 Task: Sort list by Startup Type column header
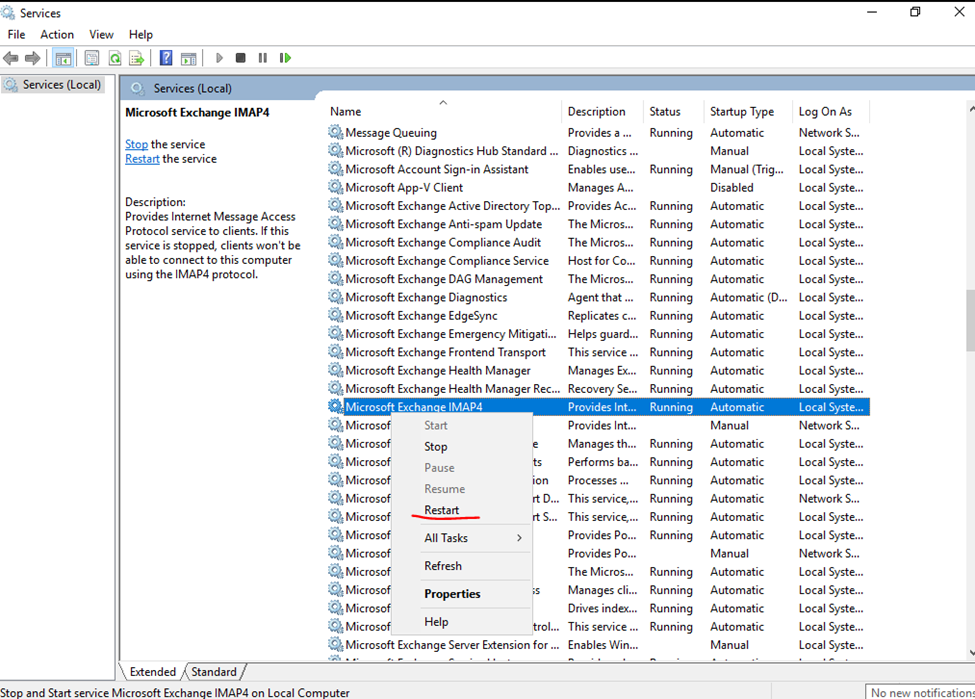pyautogui.click(x=741, y=111)
